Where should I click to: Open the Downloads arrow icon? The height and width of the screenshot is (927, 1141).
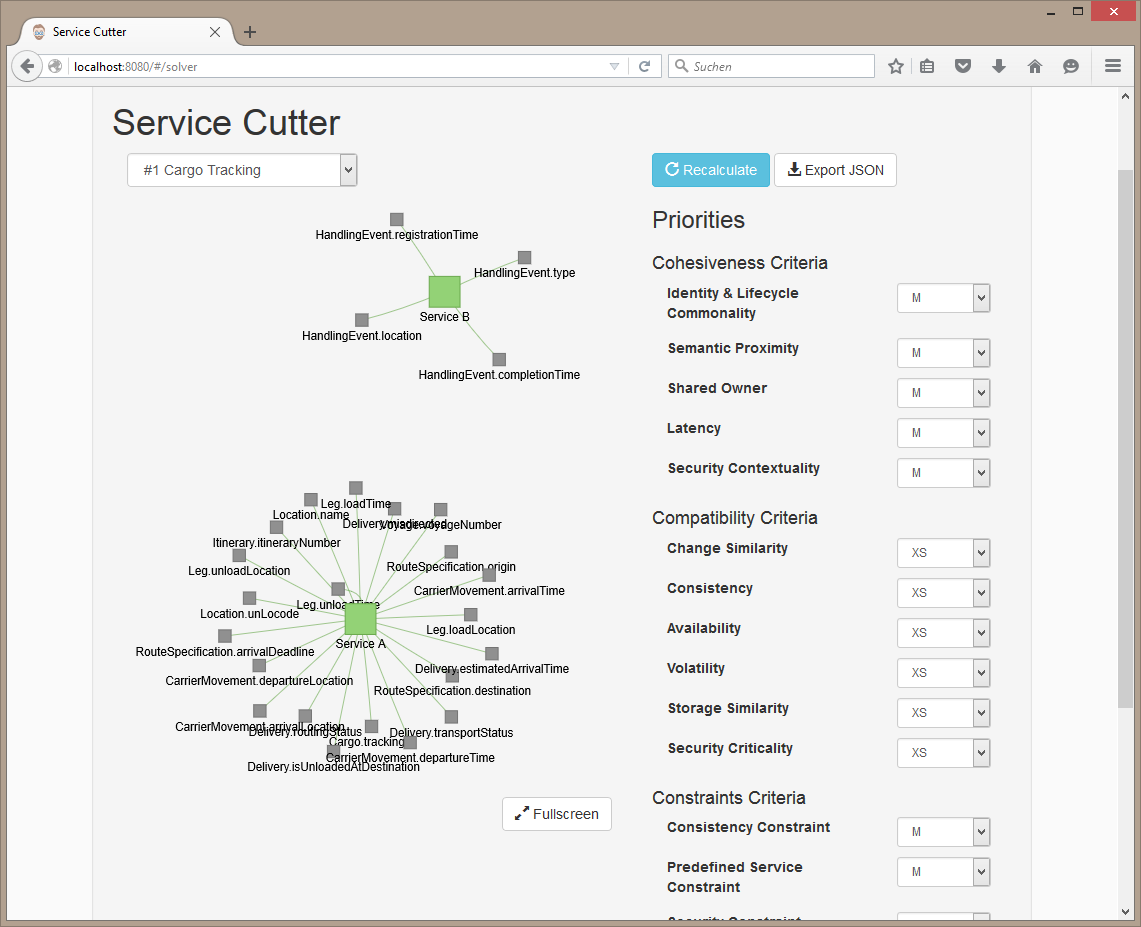tap(998, 66)
